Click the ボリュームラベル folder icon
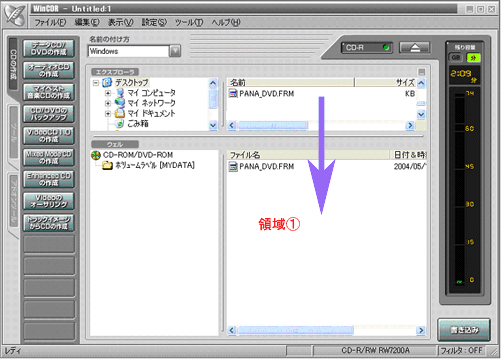This screenshot has width=502, height=360. [107, 165]
